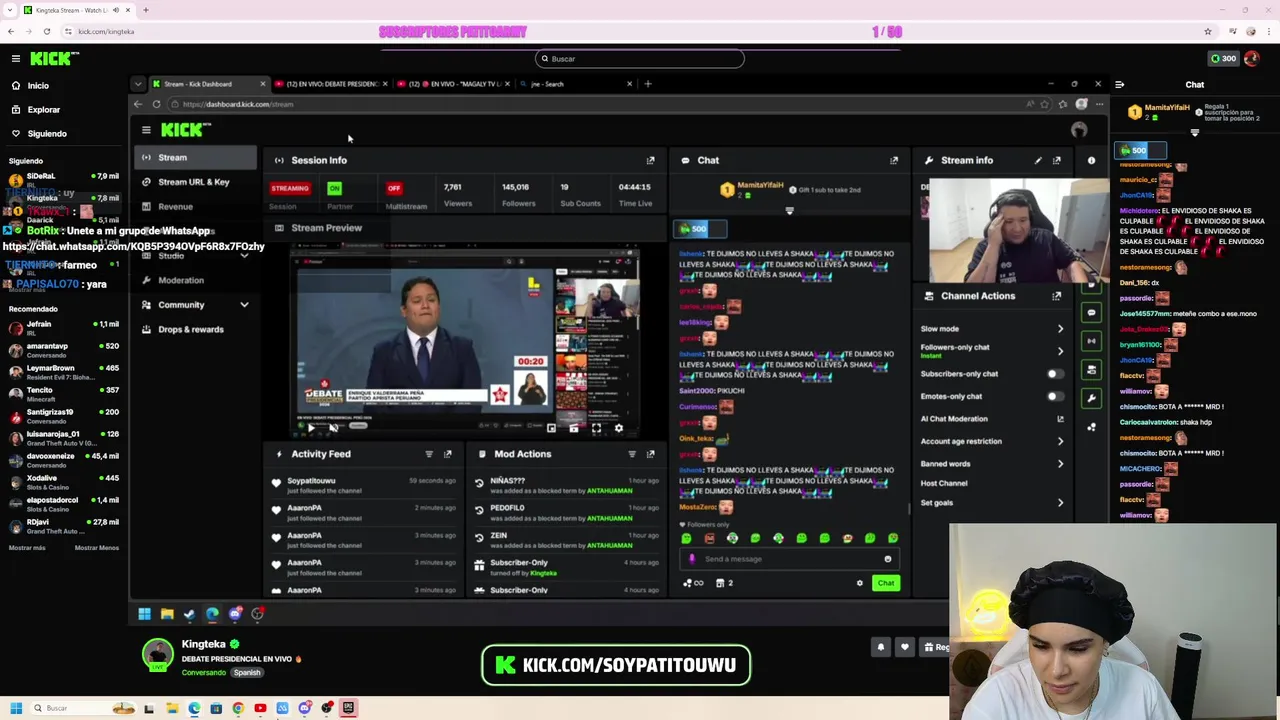Open Windows Start button on taskbar
1280x720 pixels.
click(16, 708)
